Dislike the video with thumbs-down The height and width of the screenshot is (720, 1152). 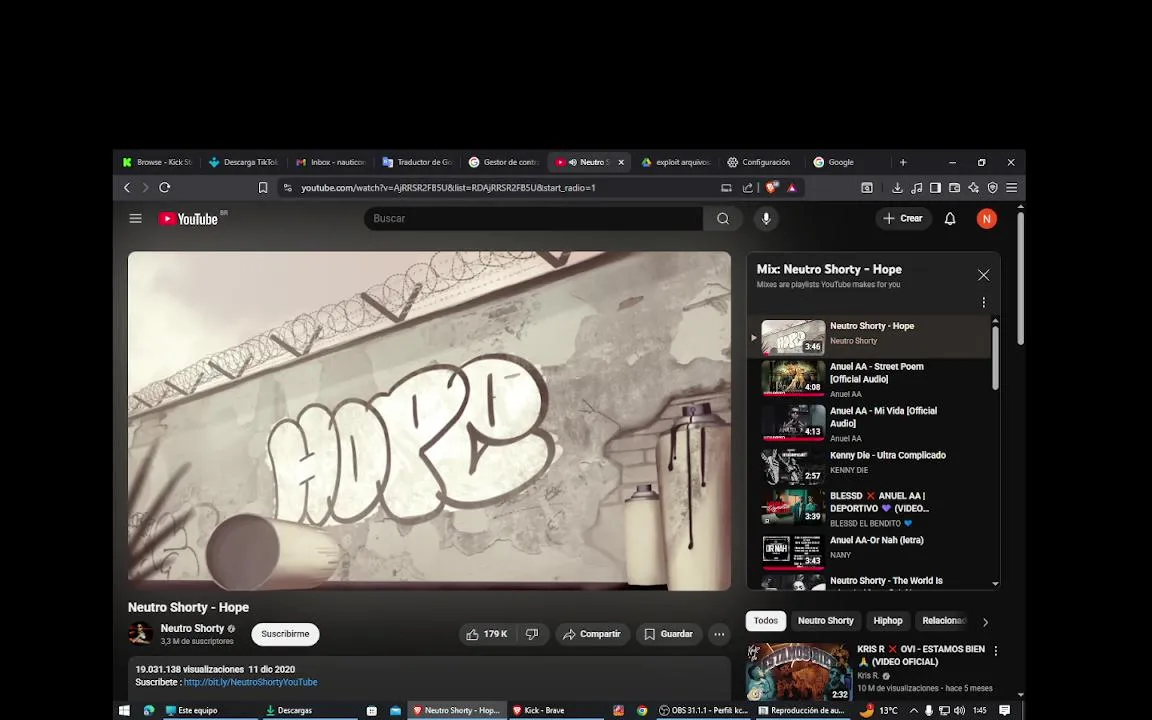(533, 634)
